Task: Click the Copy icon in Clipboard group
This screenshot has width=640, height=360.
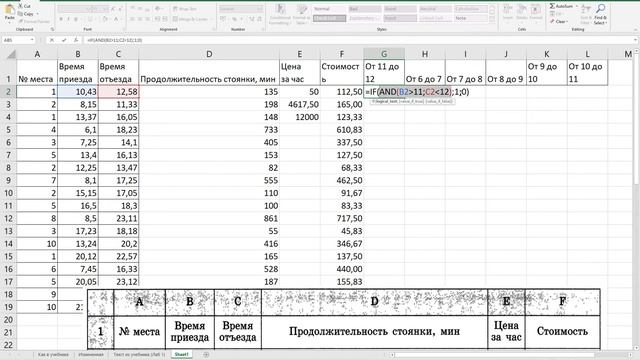Action: (20, 14)
